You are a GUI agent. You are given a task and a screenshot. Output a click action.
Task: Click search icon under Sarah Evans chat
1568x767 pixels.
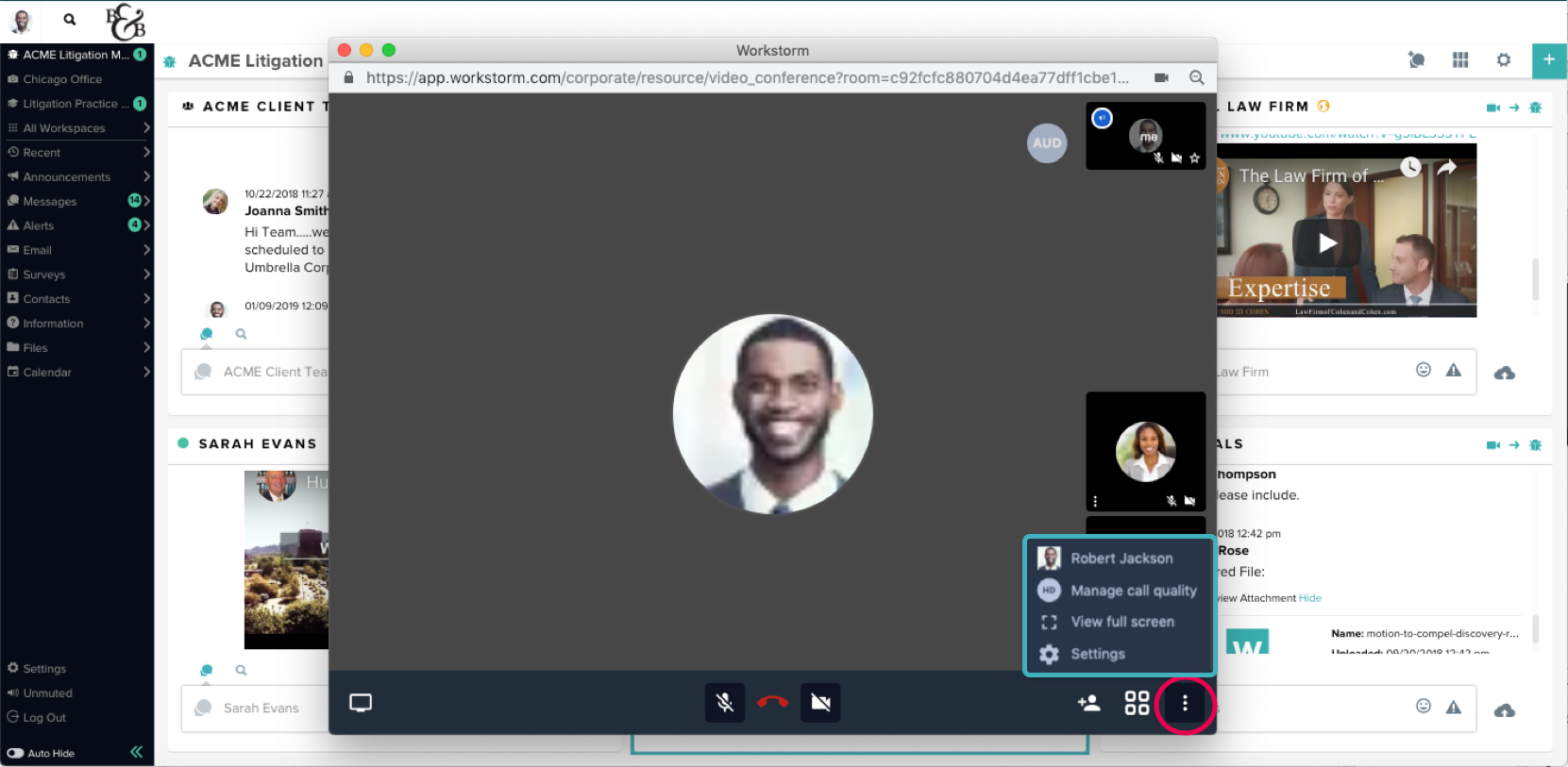tap(241, 671)
